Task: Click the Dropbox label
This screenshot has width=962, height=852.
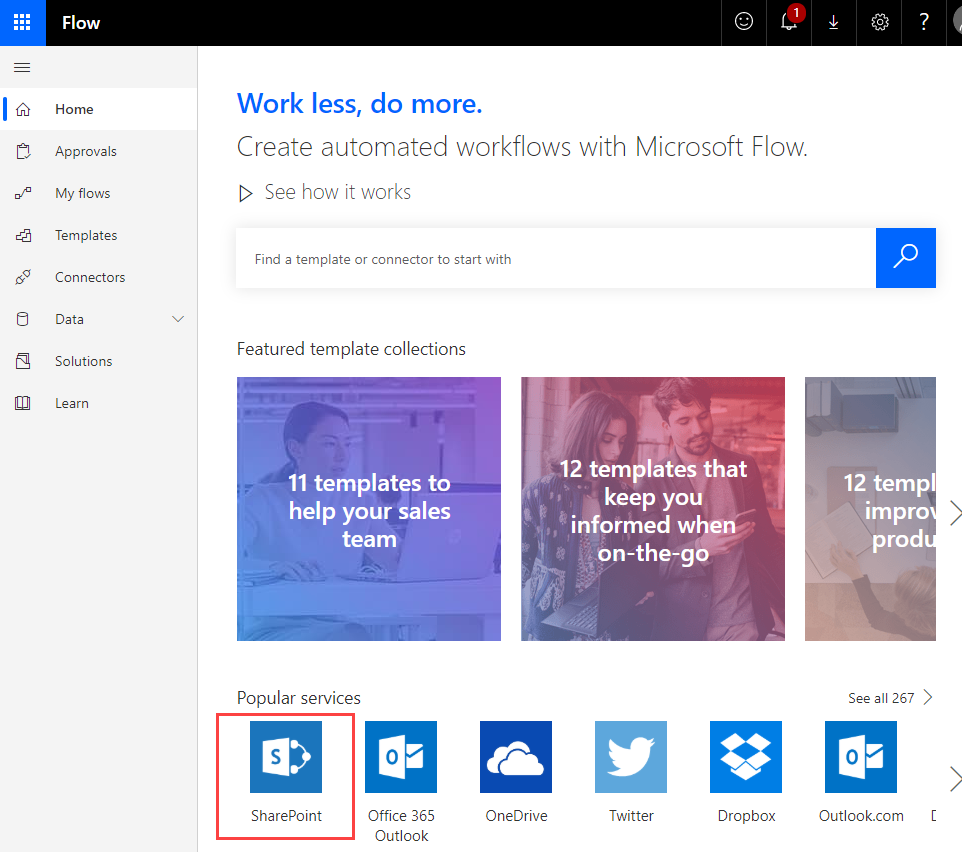Action: pyautogui.click(x=746, y=816)
